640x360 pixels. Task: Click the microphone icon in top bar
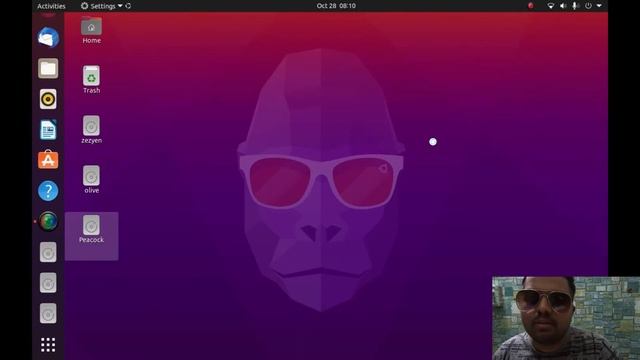pos(575,6)
